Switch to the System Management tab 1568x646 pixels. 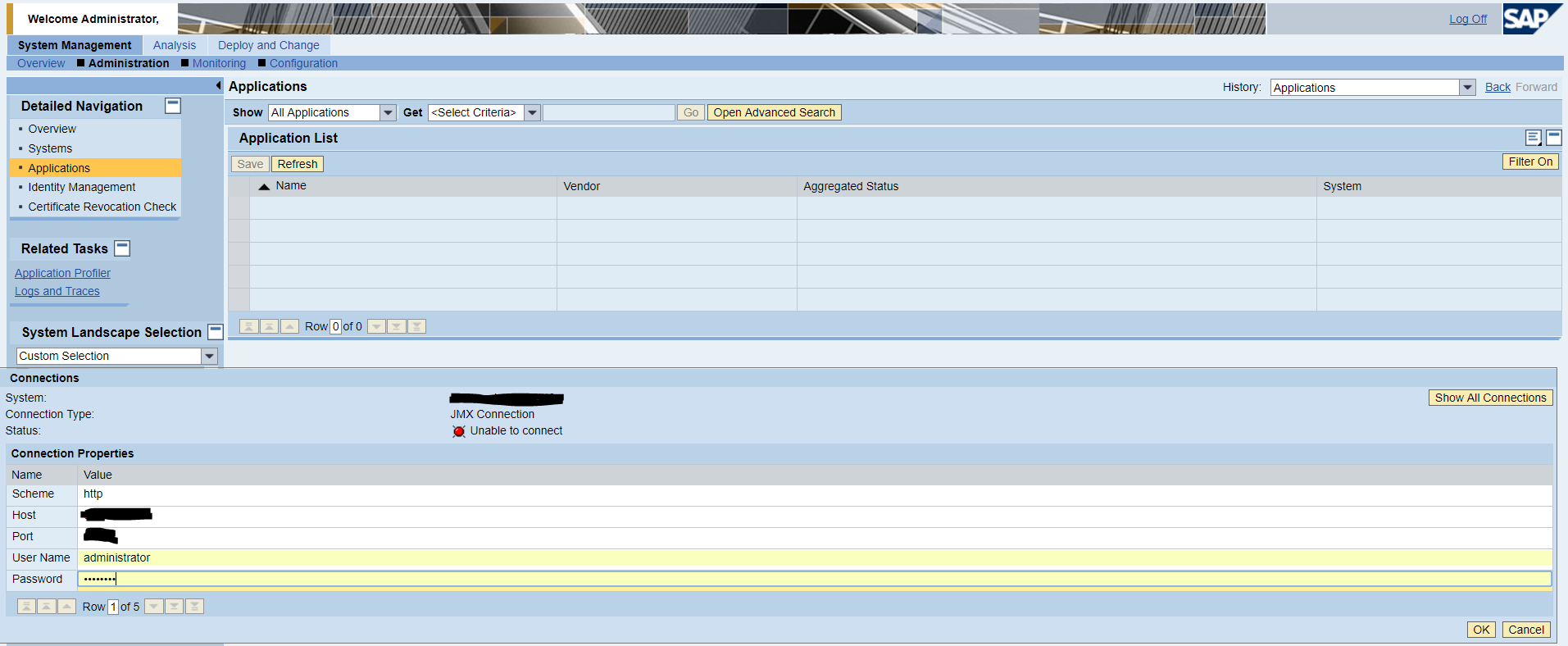75,45
